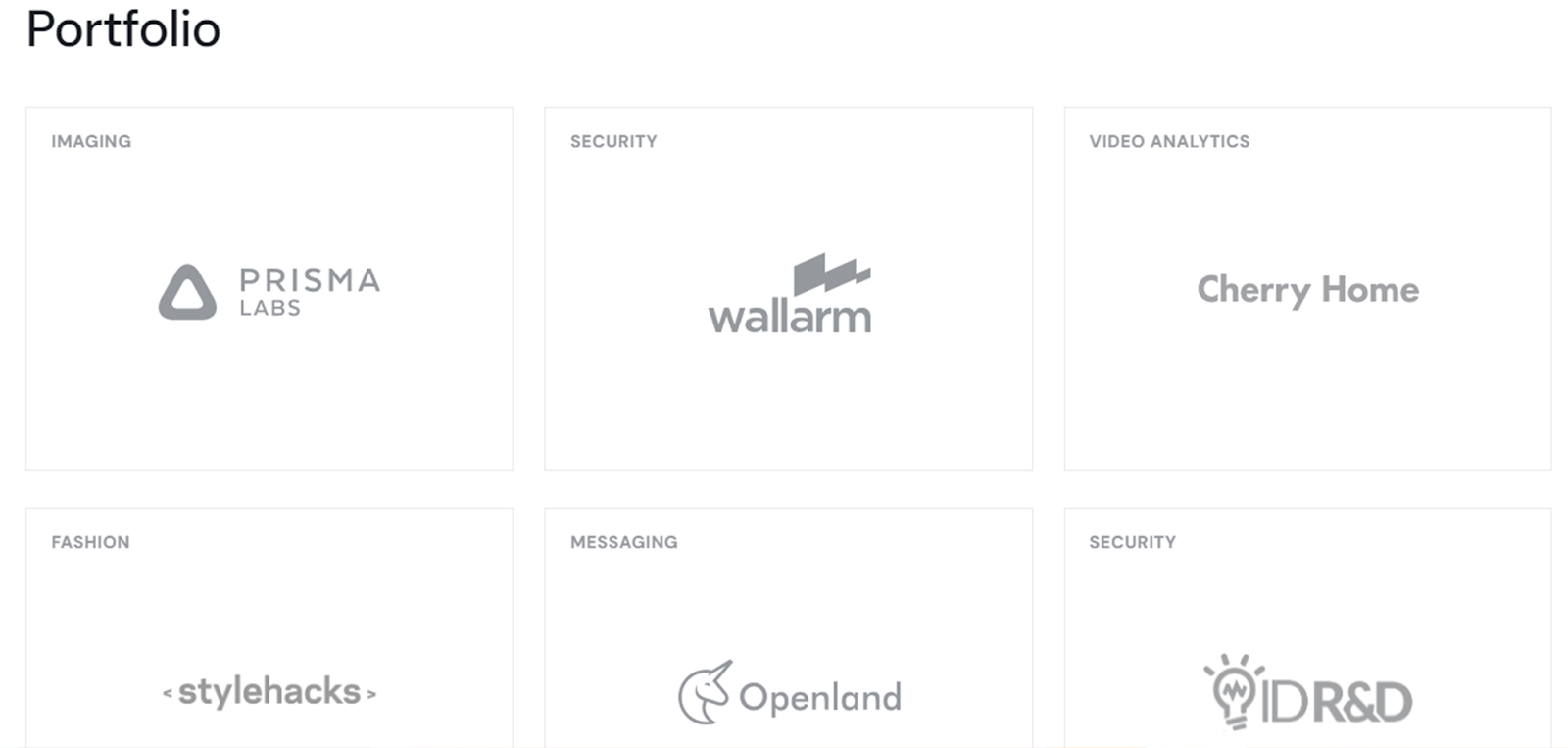Click the Prisma Labs triangle logo icon

pyautogui.click(x=187, y=292)
